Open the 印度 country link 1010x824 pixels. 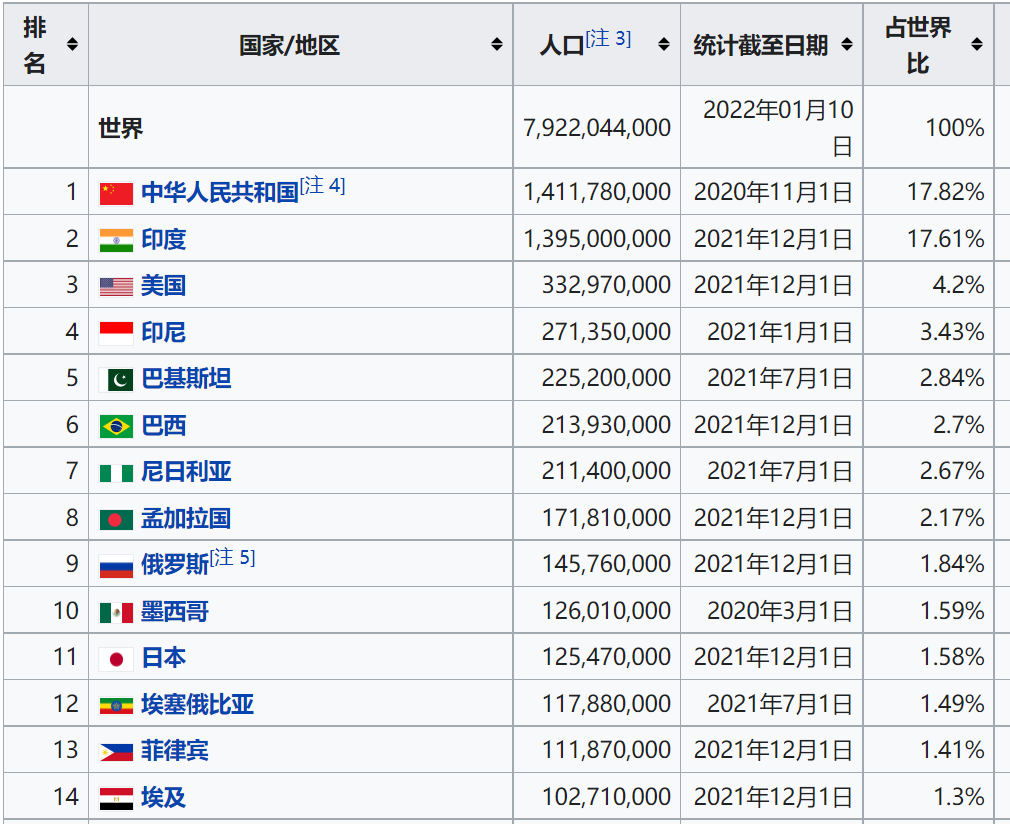pos(164,240)
